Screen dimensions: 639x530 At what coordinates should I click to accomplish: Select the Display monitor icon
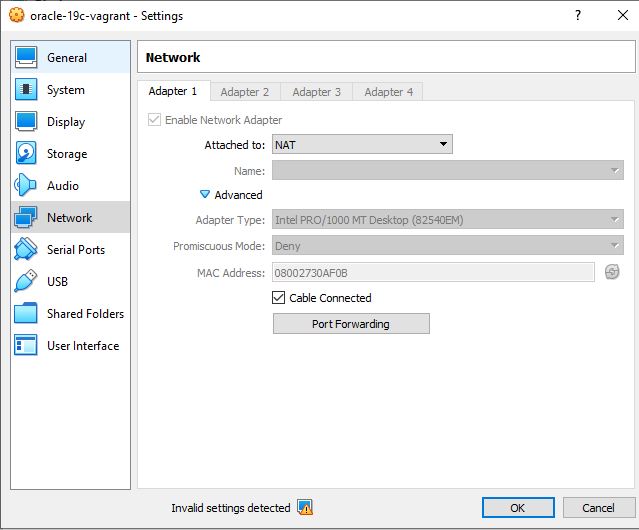tap(27, 122)
